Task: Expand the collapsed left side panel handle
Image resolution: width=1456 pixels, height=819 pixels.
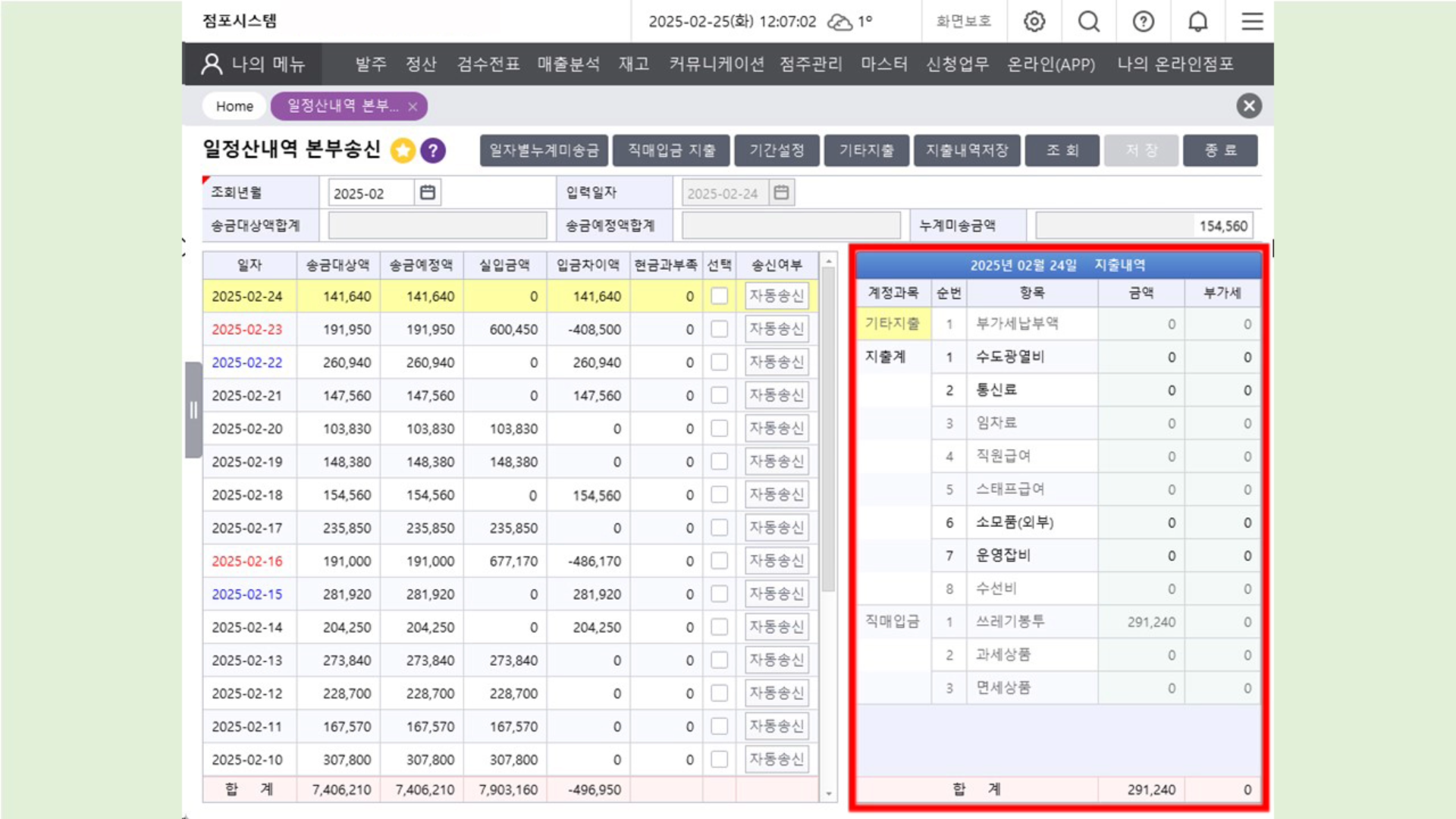Action: [193, 410]
